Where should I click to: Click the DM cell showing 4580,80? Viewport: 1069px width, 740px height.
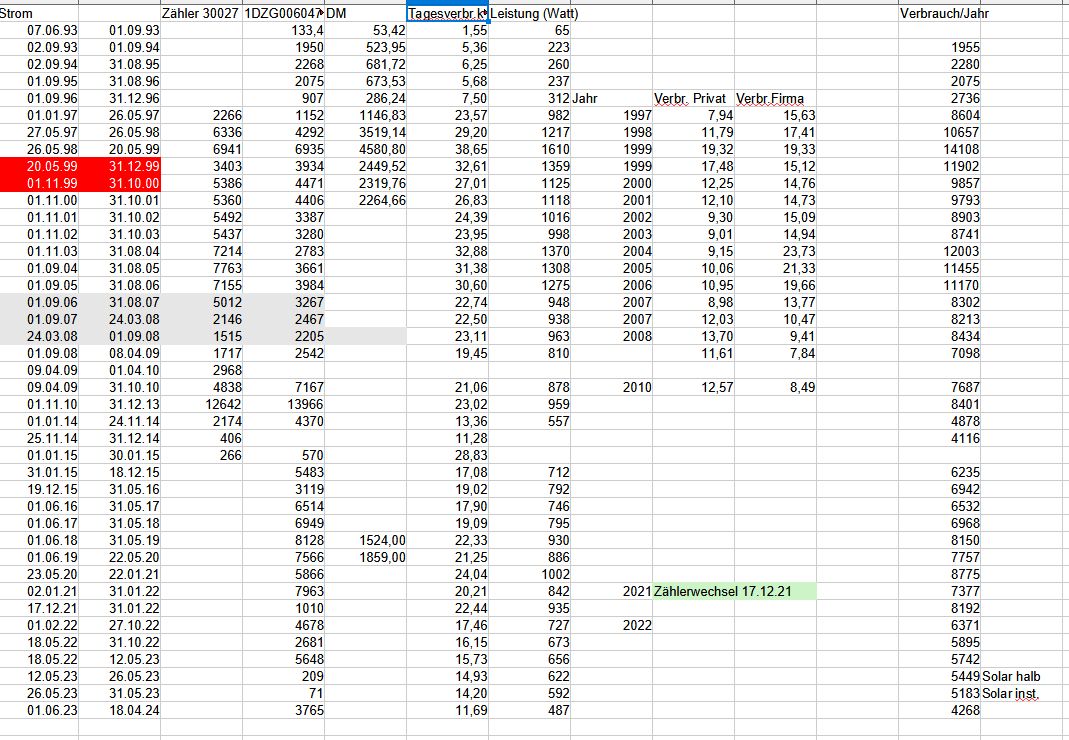click(364, 149)
